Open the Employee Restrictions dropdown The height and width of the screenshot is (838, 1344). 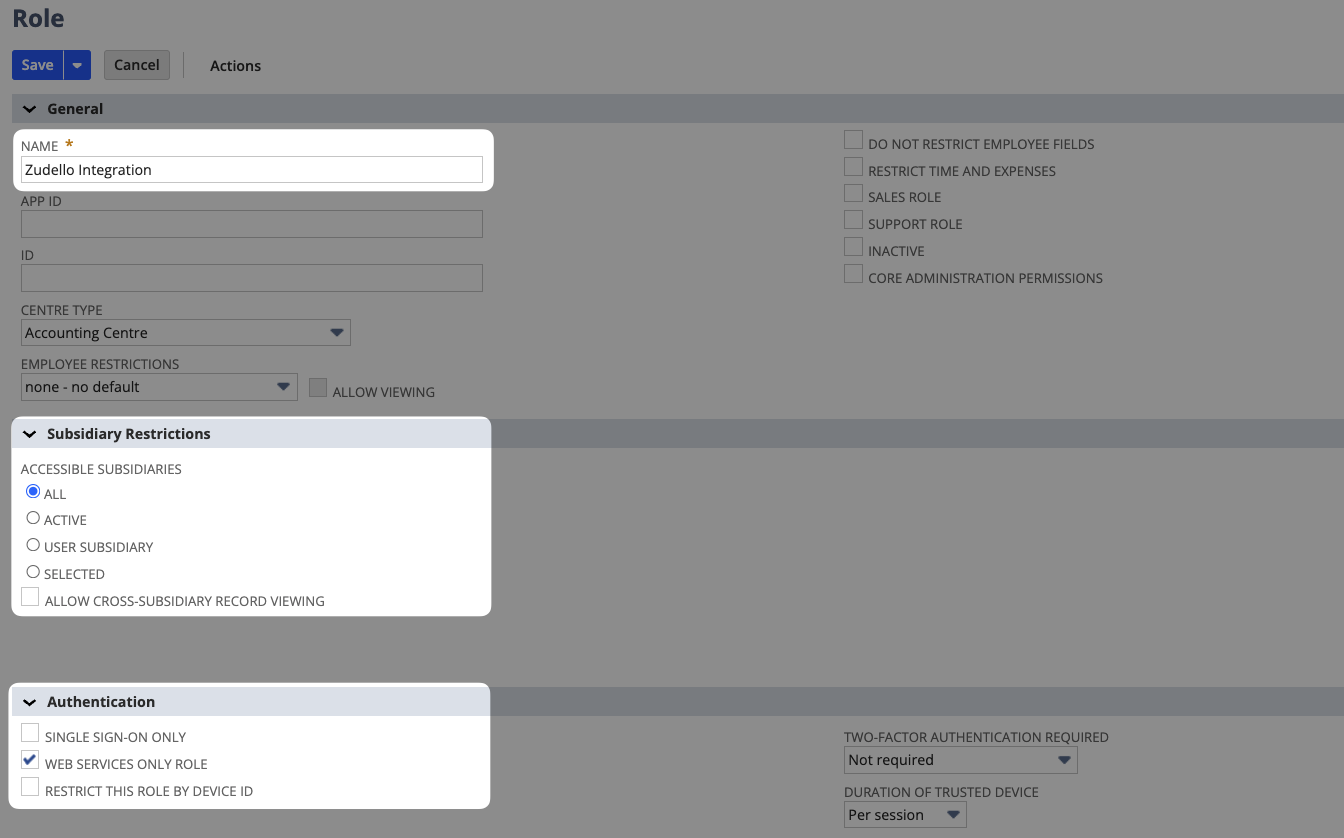click(159, 387)
